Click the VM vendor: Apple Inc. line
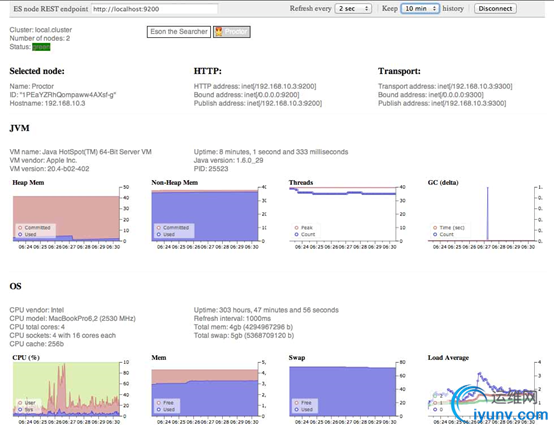 coord(43,160)
